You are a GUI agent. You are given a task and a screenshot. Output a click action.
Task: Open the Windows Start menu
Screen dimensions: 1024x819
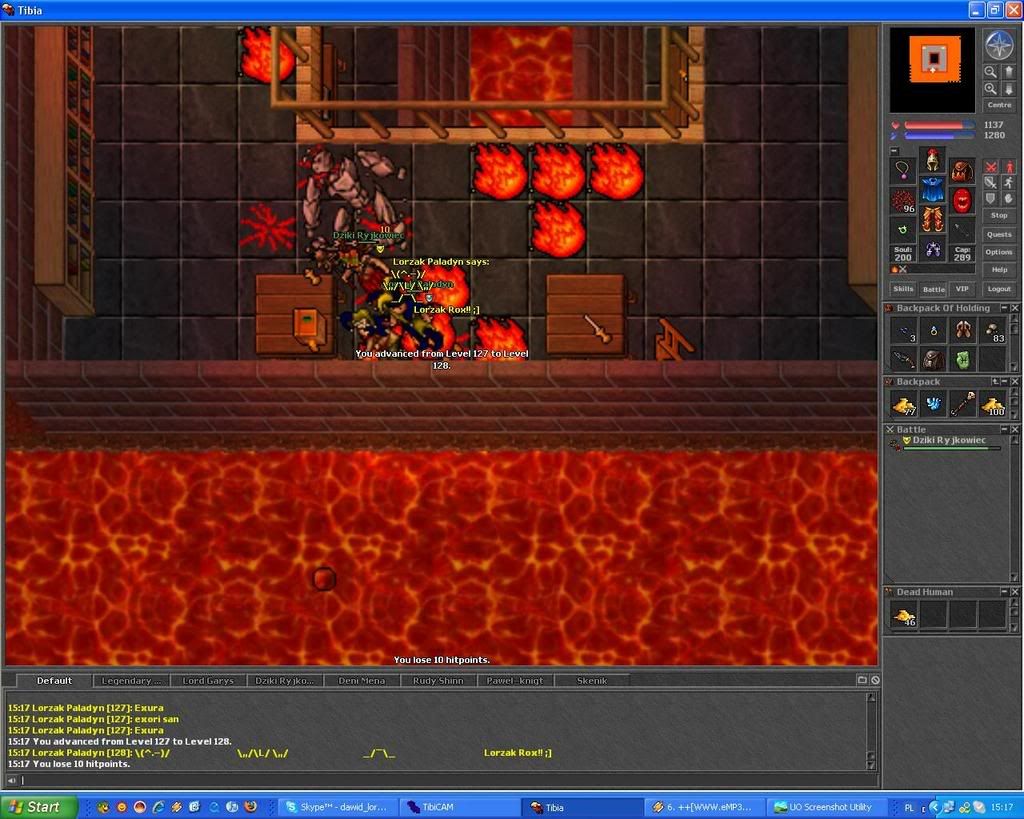[38, 807]
